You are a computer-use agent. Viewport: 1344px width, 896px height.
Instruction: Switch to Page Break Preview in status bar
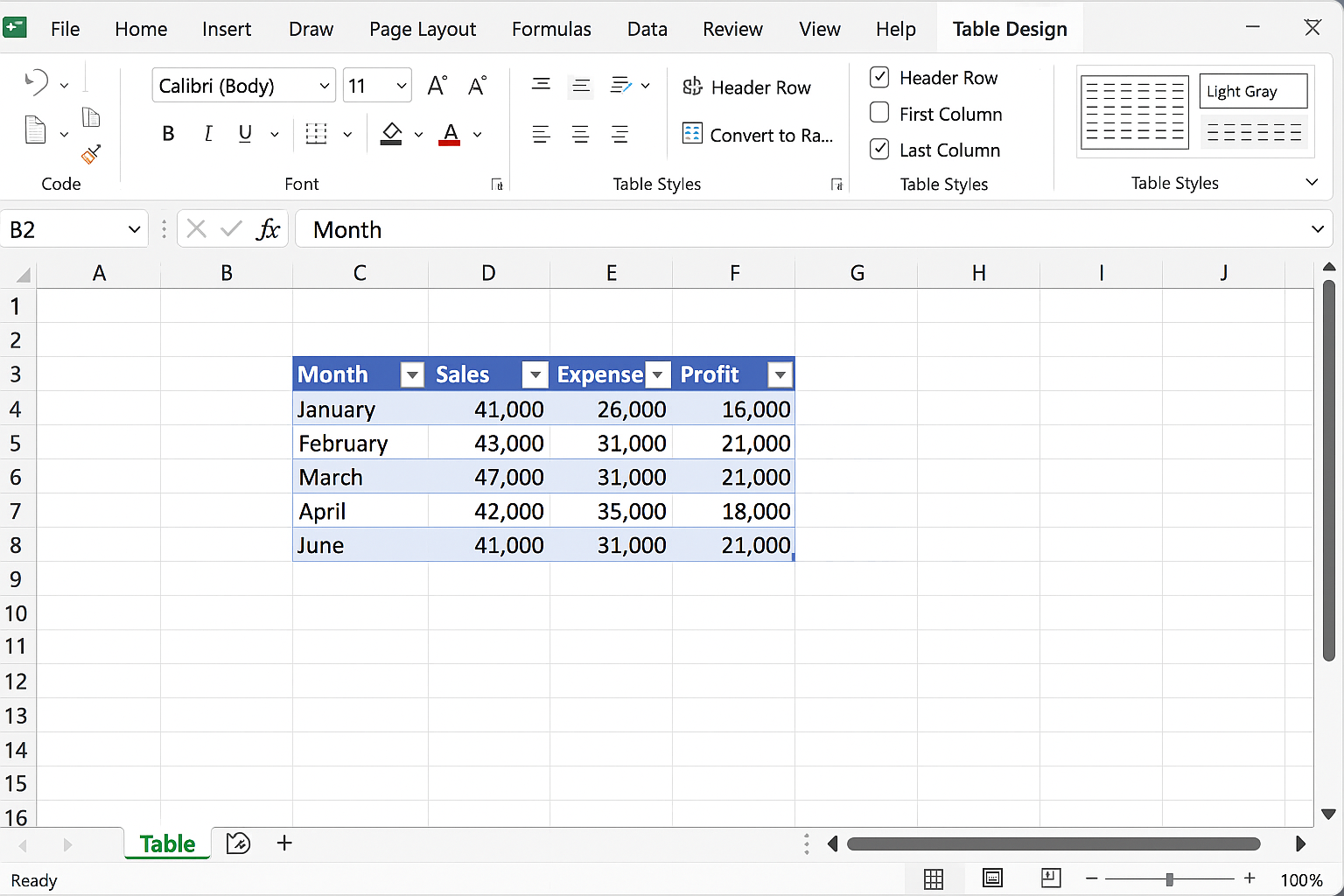[1051, 878]
